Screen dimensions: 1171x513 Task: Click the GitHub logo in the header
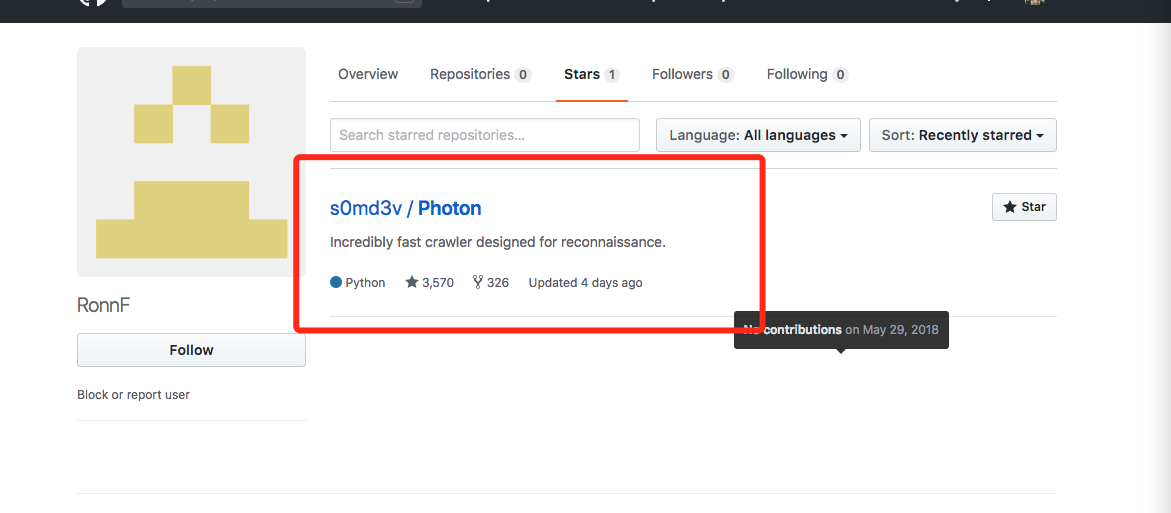click(93, 3)
